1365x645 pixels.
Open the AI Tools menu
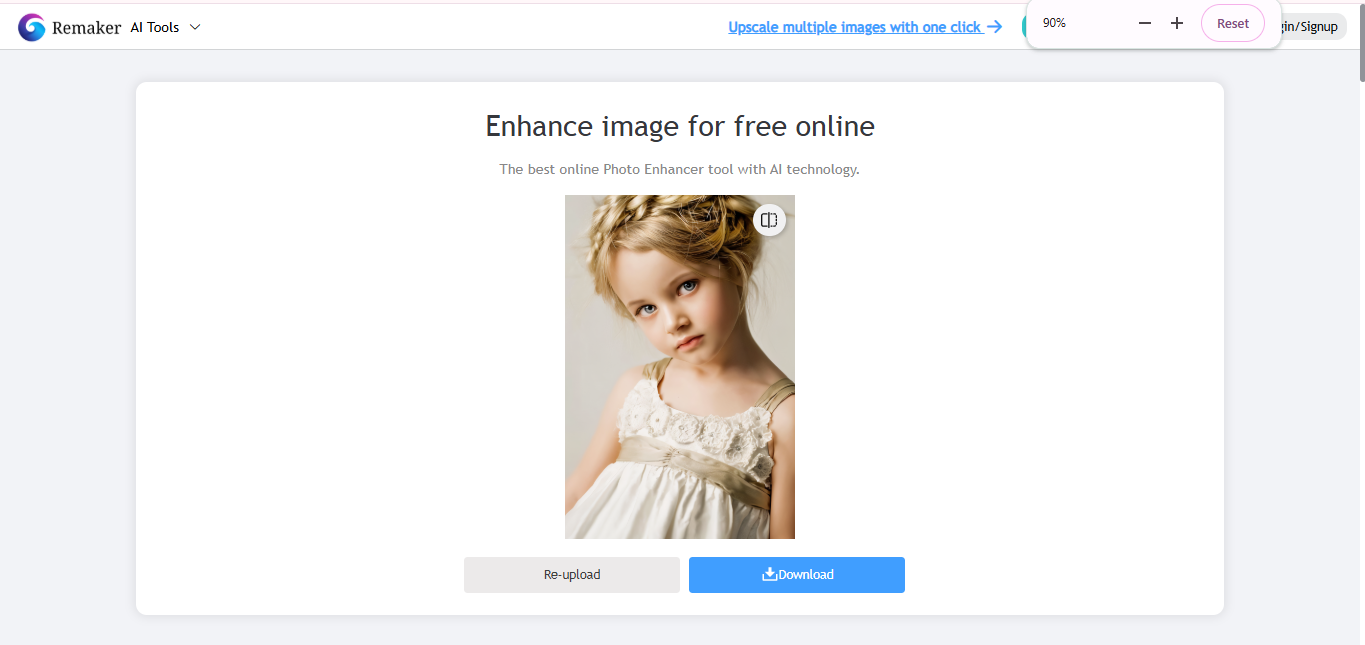(x=165, y=27)
